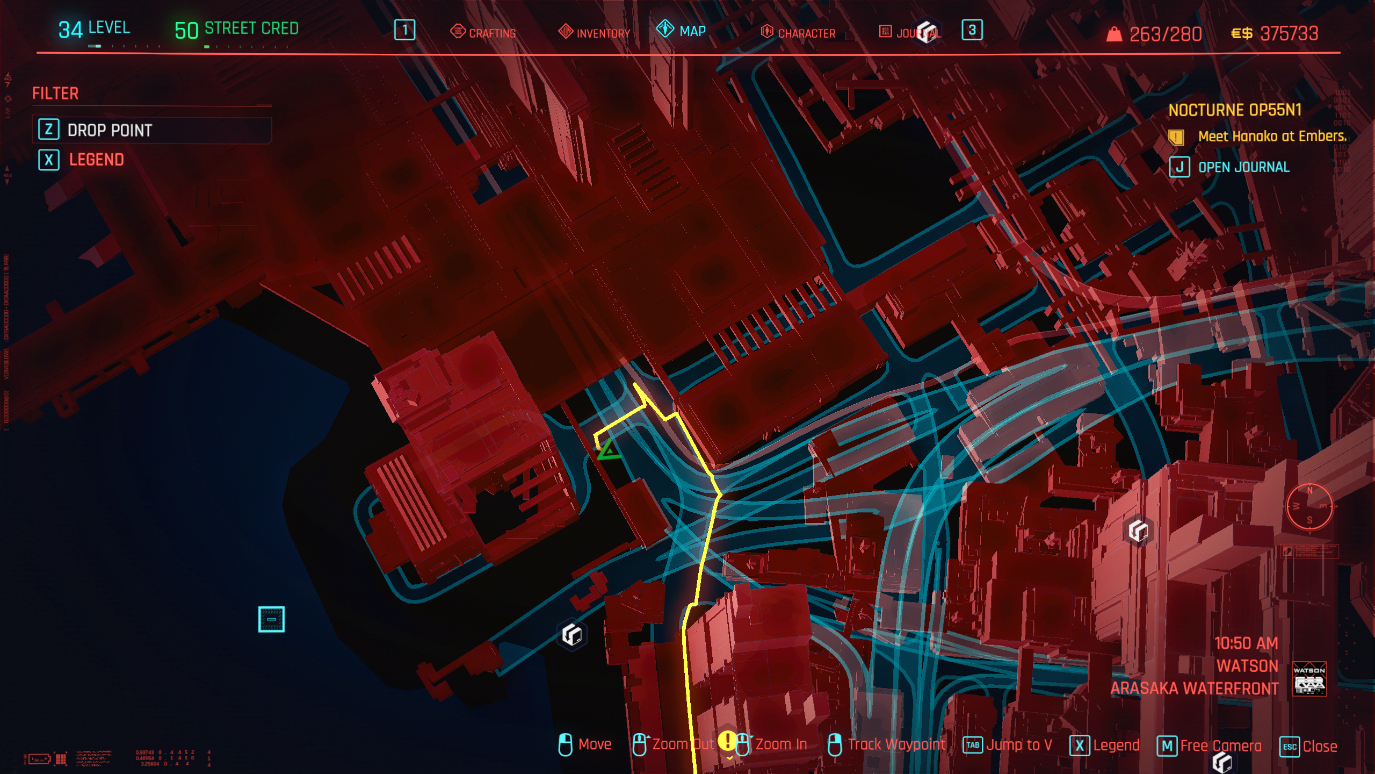Screen dimensions: 1375x774
Task: Switch to the Inventory tab
Action: pos(594,32)
